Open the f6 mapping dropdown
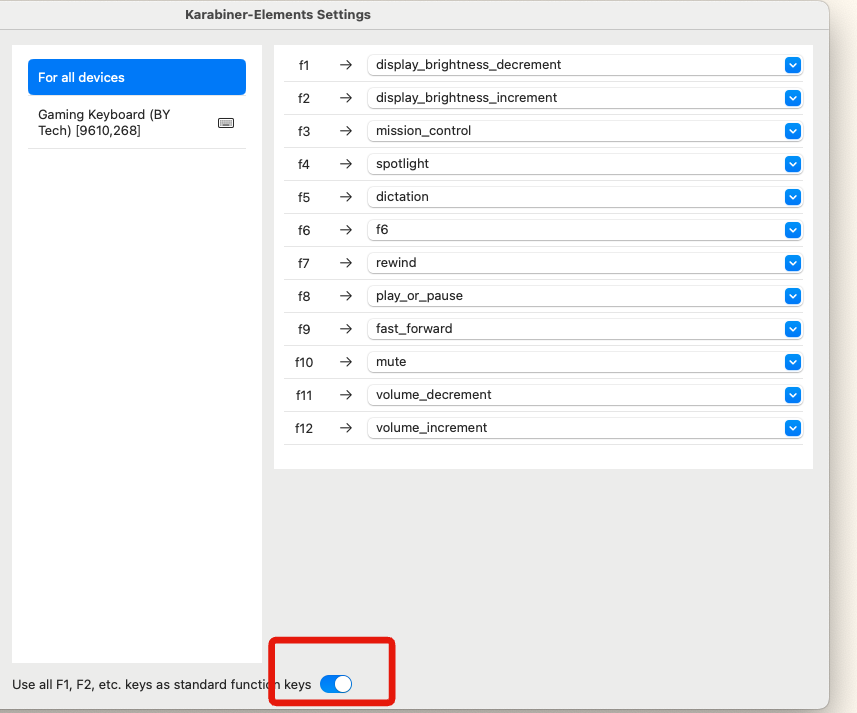The width and height of the screenshot is (857, 713). pyautogui.click(x=585, y=230)
